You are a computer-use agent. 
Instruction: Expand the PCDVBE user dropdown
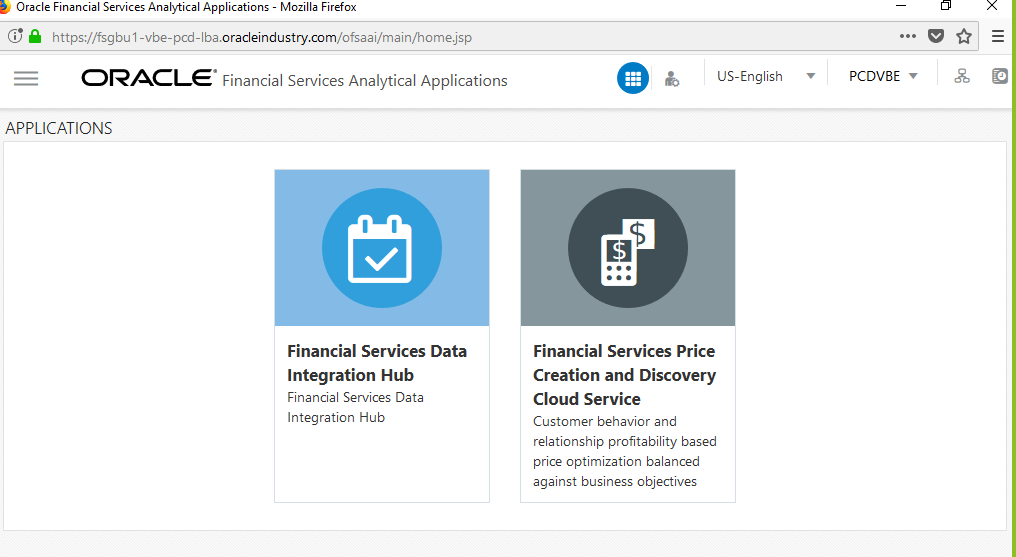(x=883, y=76)
